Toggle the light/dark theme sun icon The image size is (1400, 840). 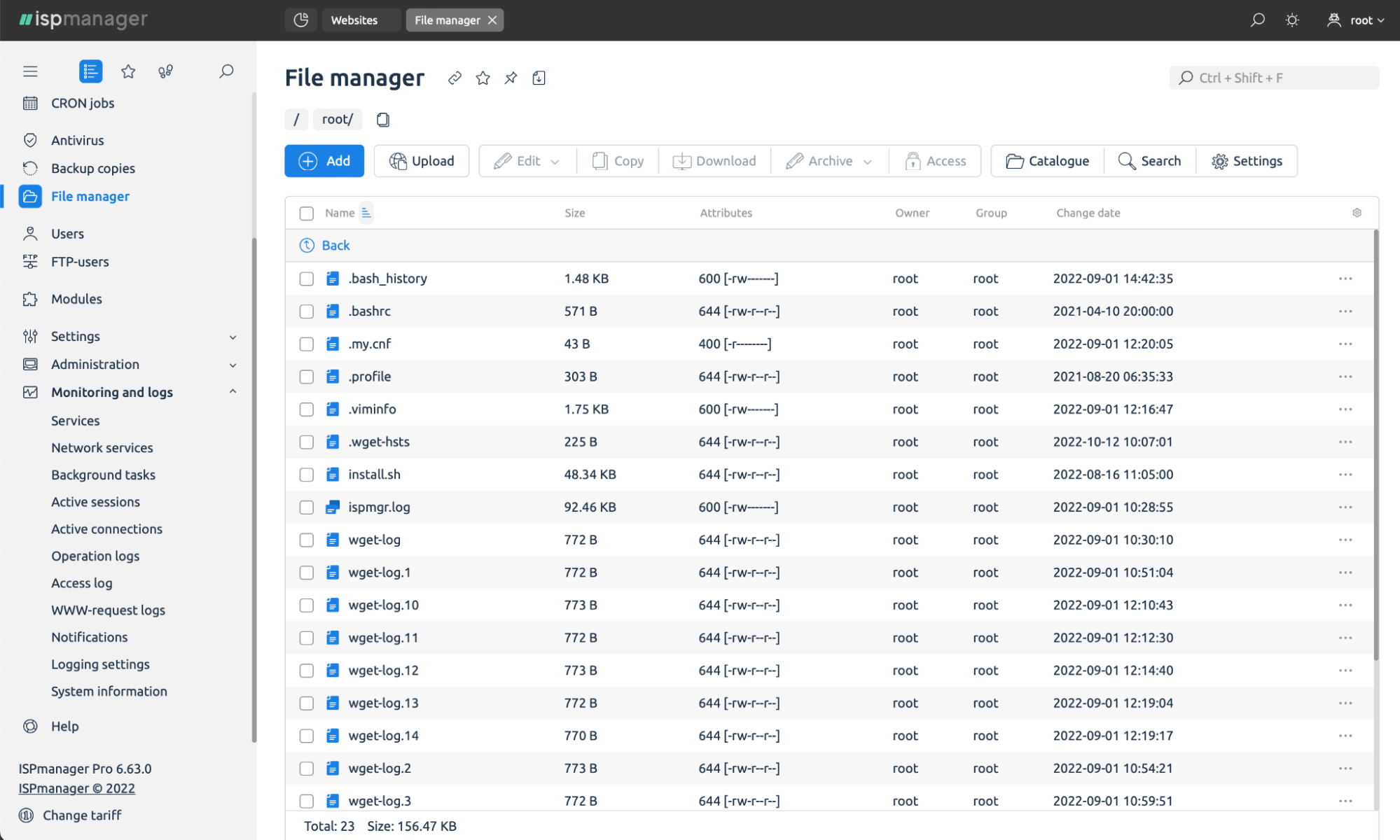1292,20
